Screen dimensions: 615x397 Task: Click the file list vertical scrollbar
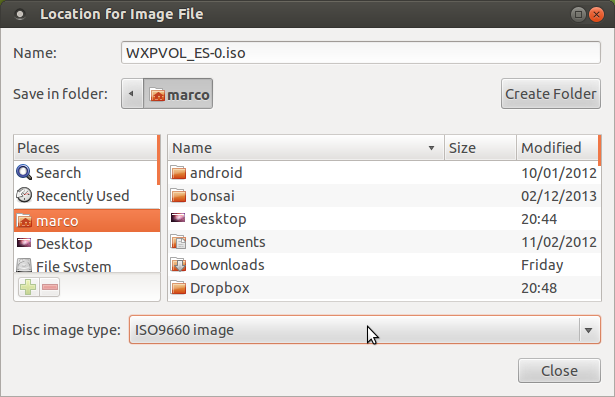[x=599, y=150]
